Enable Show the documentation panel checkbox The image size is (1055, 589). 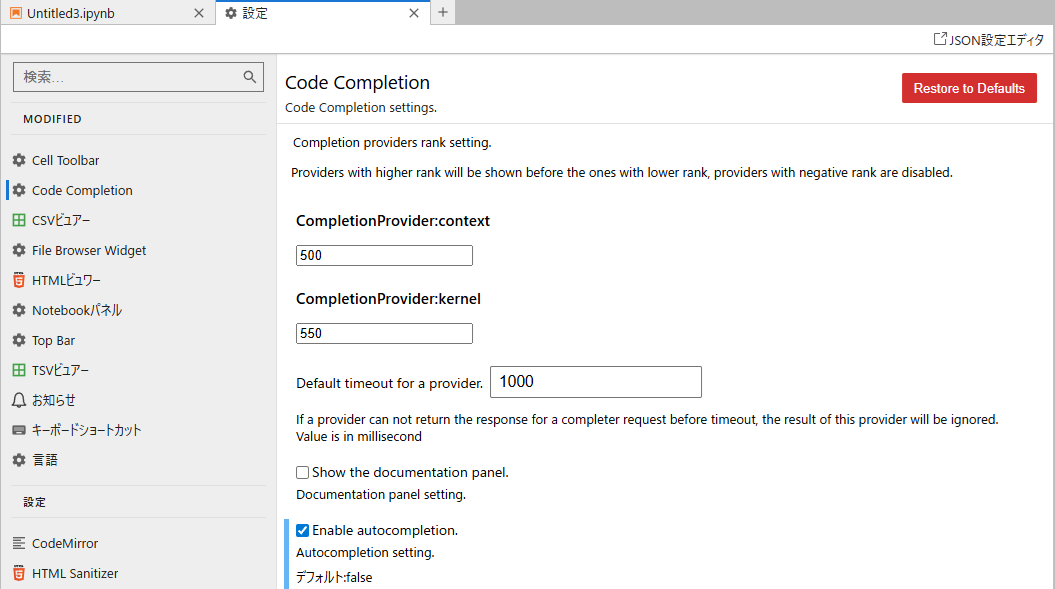tap(302, 472)
